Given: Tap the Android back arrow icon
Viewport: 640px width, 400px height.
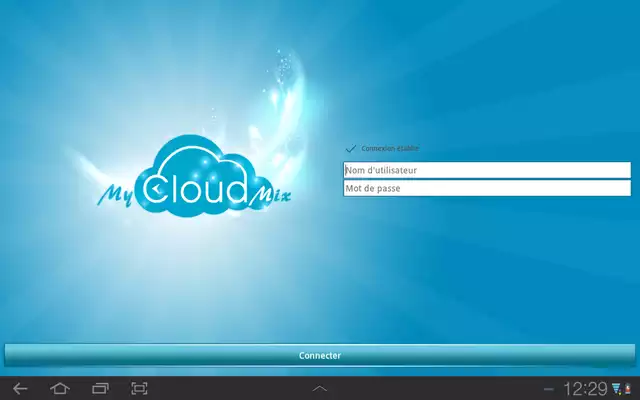Looking at the screenshot, I should 20,389.
